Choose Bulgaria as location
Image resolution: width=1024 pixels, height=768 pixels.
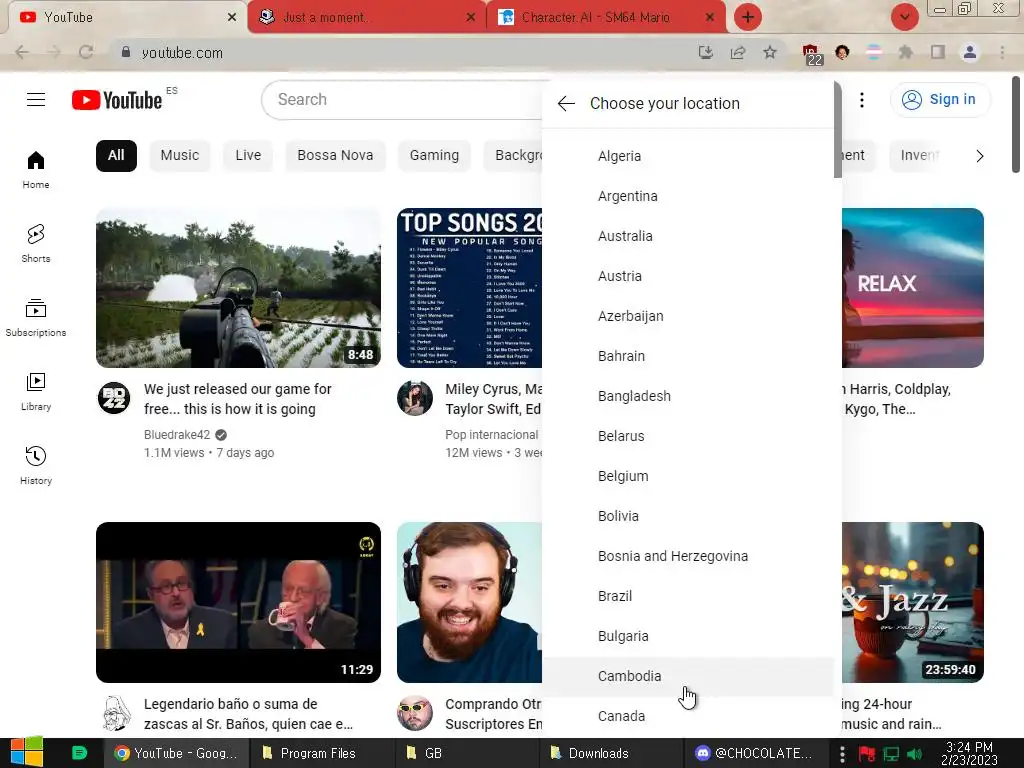point(688,636)
